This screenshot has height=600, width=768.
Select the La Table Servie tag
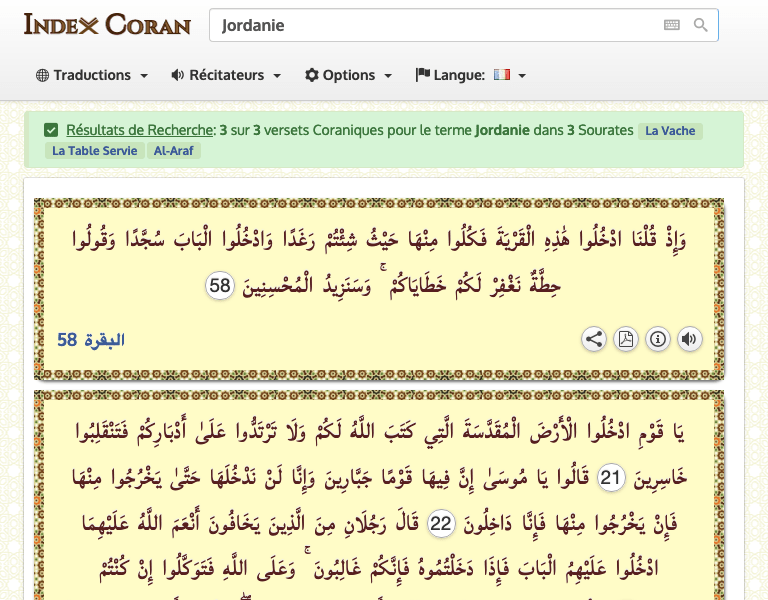click(93, 151)
